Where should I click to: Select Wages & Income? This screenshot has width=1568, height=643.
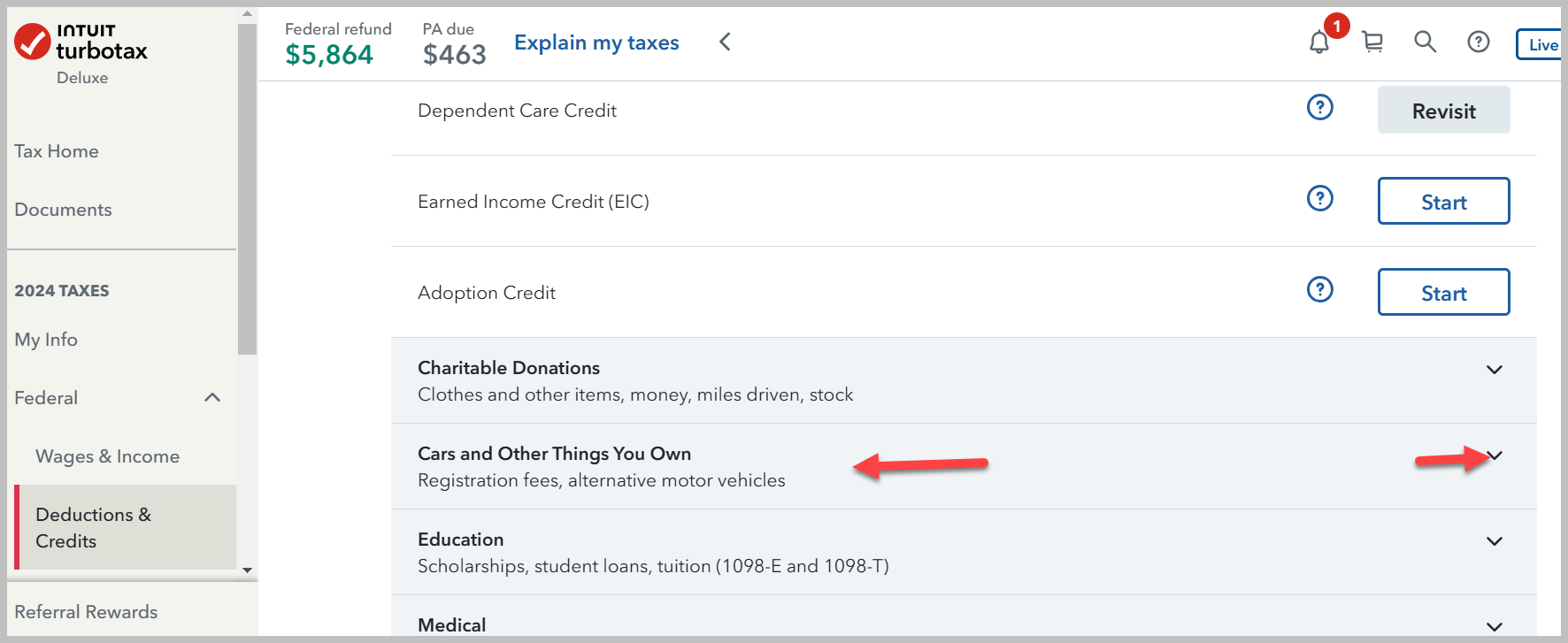tap(107, 456)
